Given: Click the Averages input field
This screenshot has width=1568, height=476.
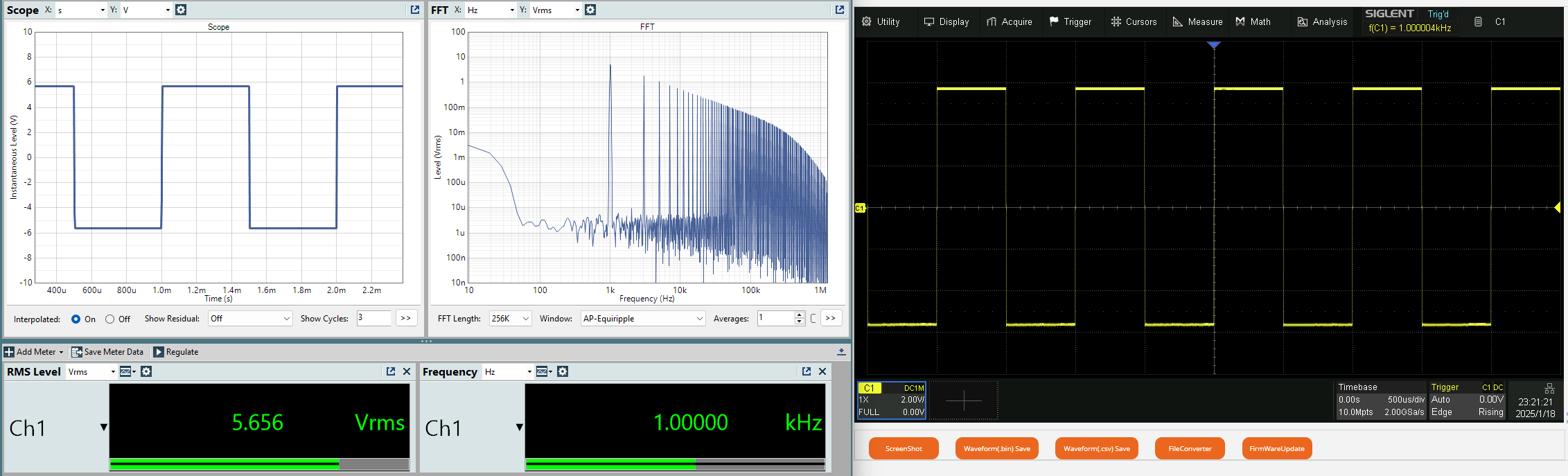Looking at the screenshot, I should point(775,318).
